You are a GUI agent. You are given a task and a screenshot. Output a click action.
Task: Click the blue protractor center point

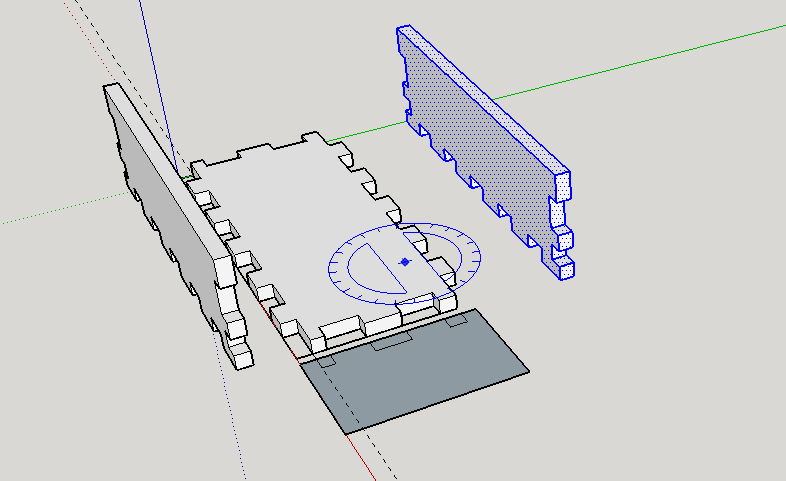[x=405, y=262]
